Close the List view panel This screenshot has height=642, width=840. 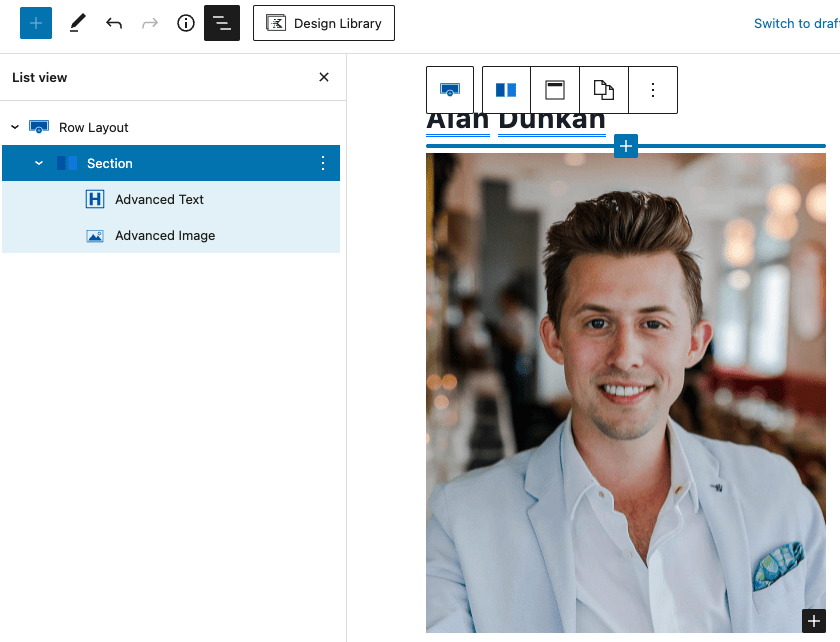point(324,77)
